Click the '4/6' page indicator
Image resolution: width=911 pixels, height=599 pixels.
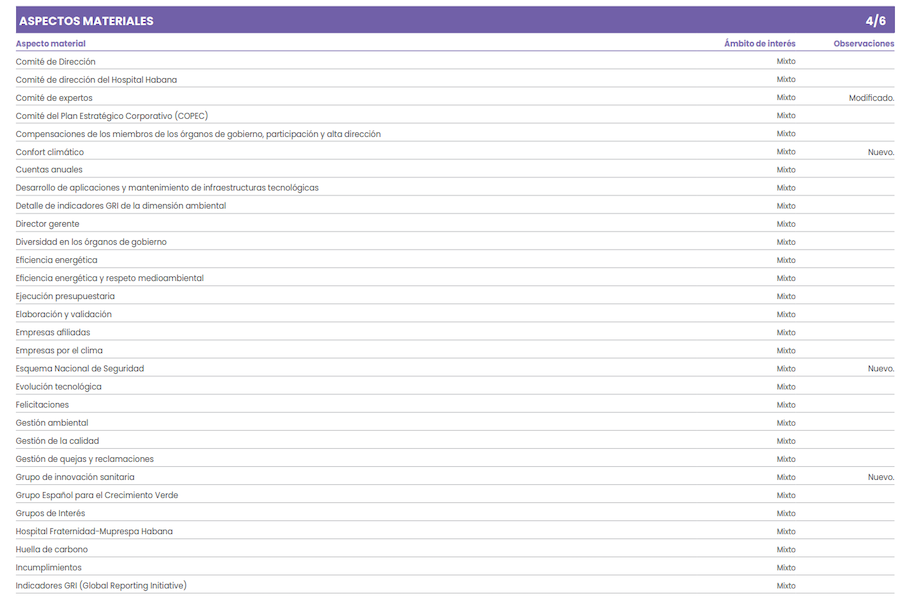coord(876,21)
